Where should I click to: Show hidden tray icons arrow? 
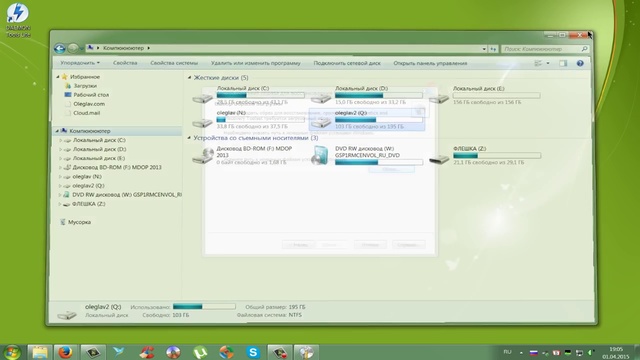[521, 352]
